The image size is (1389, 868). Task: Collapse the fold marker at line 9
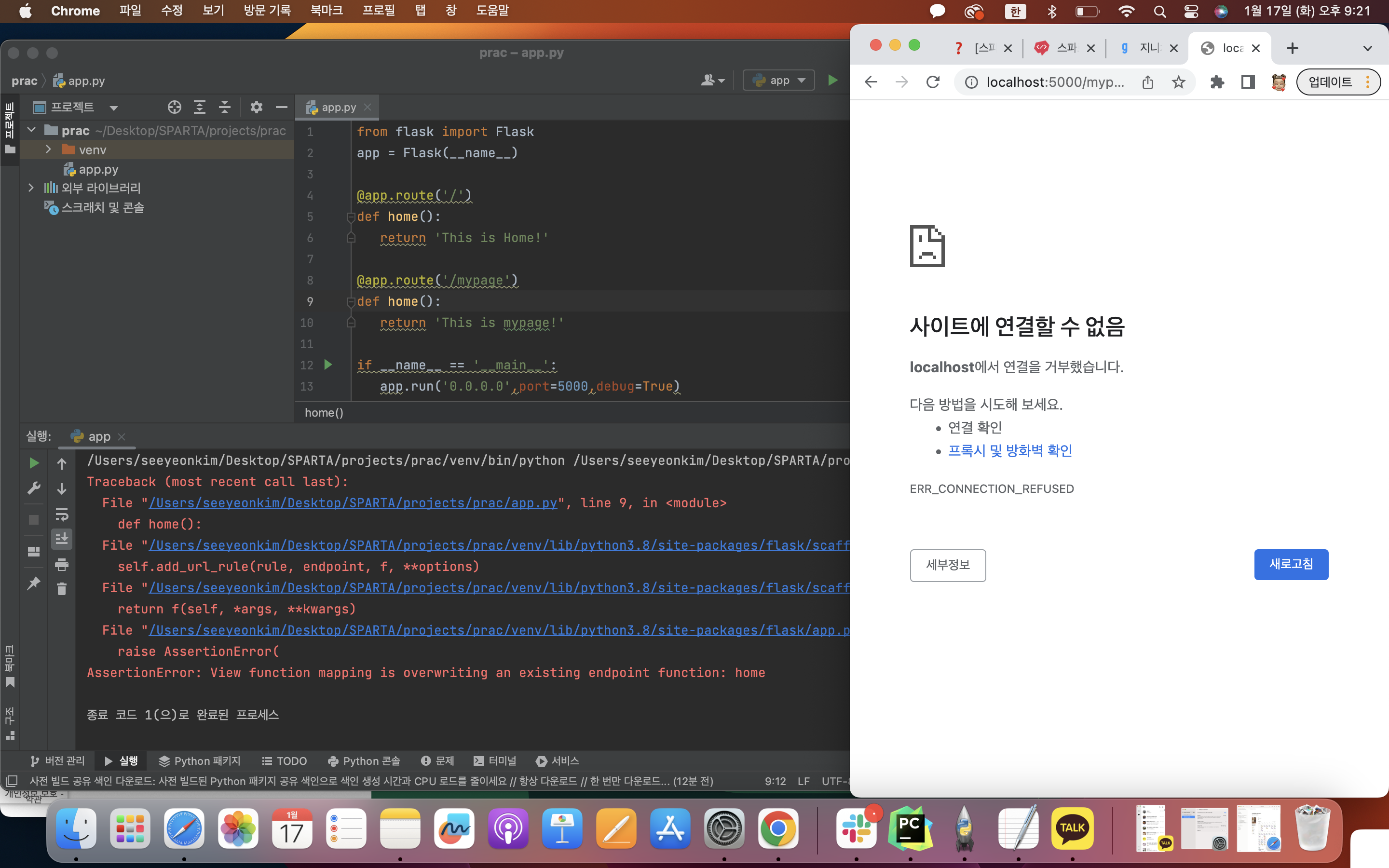point(351,302)
